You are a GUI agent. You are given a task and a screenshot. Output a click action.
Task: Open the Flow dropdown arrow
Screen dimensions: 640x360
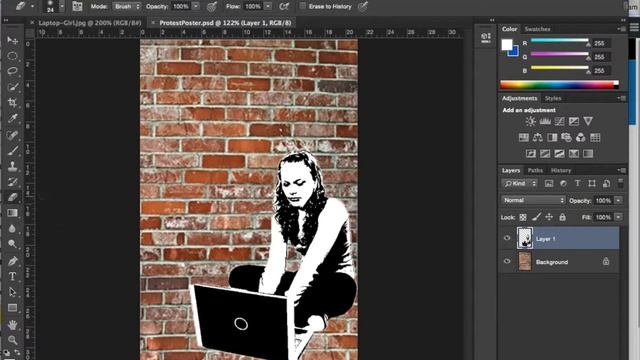coord(268,7)
